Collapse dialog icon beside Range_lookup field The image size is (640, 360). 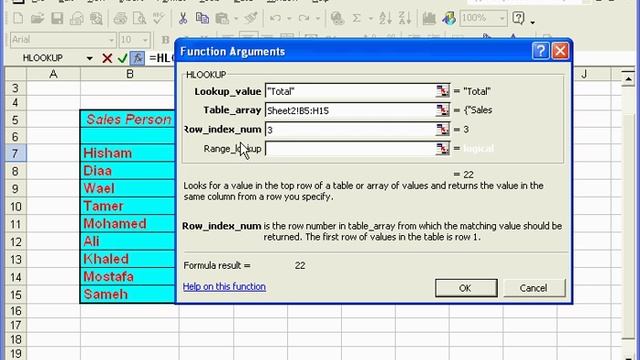click(x=442, y=149)
